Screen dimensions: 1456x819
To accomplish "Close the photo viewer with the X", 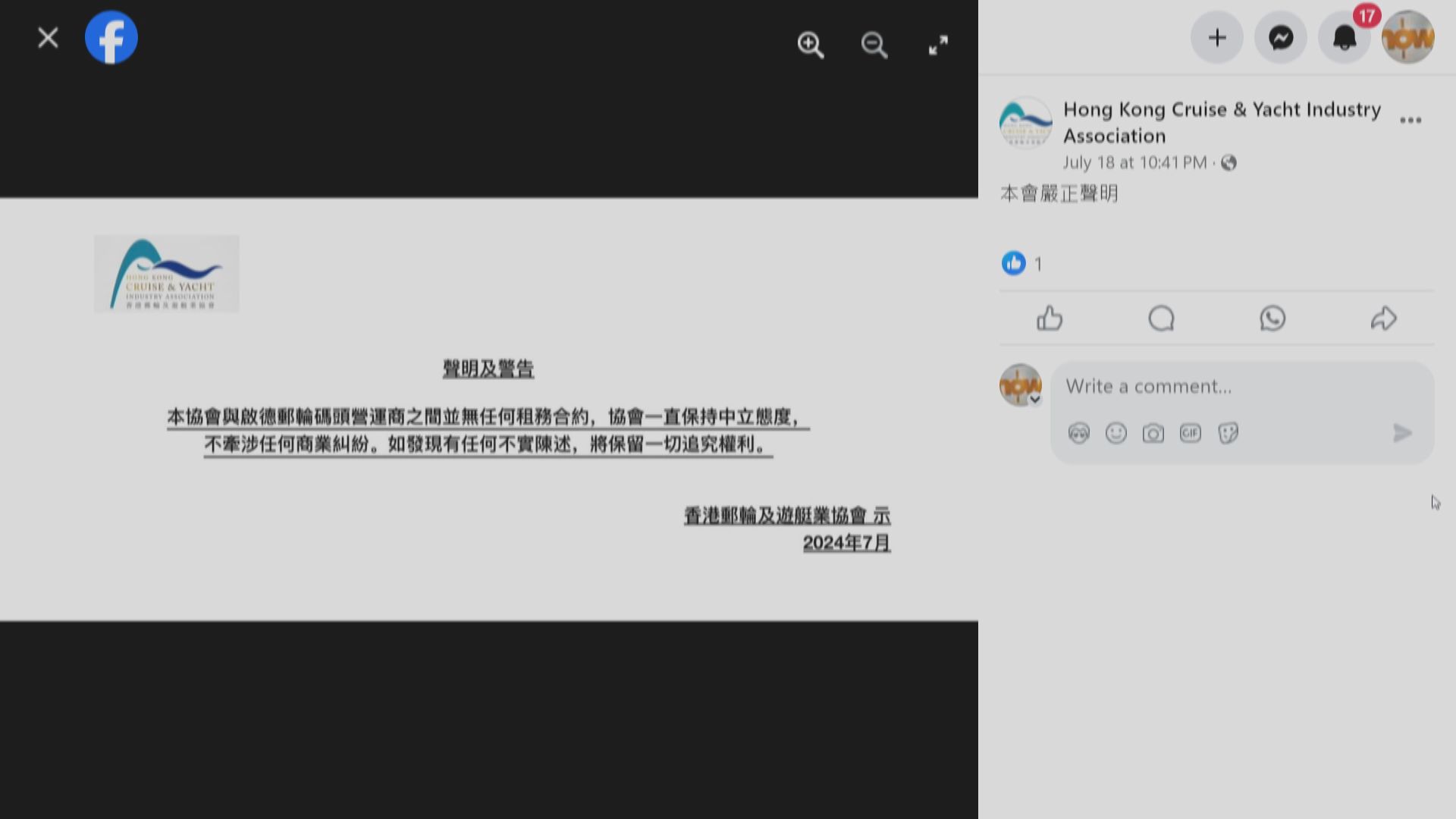I will pos(48,38).
